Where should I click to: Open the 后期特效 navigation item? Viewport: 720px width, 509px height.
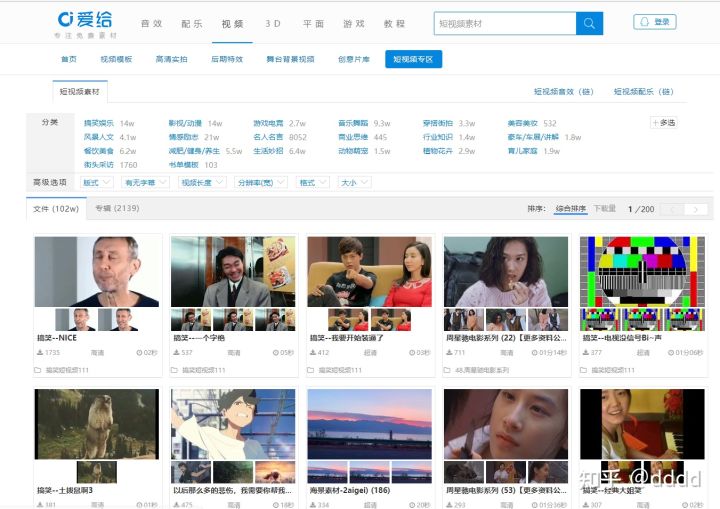pyautogui.click(x=227, y=59)
